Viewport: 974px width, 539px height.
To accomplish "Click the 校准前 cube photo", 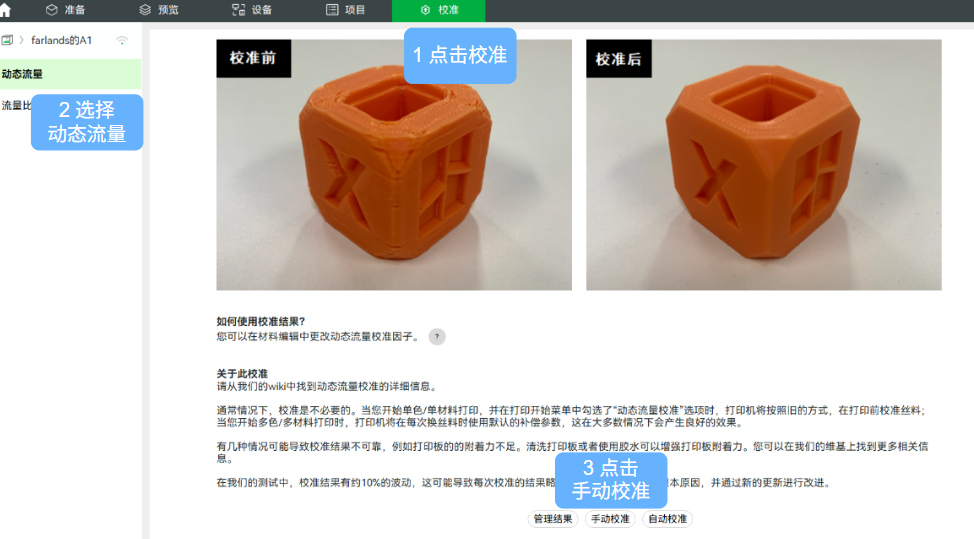I will pyautogui.click(x=394, y=165).
